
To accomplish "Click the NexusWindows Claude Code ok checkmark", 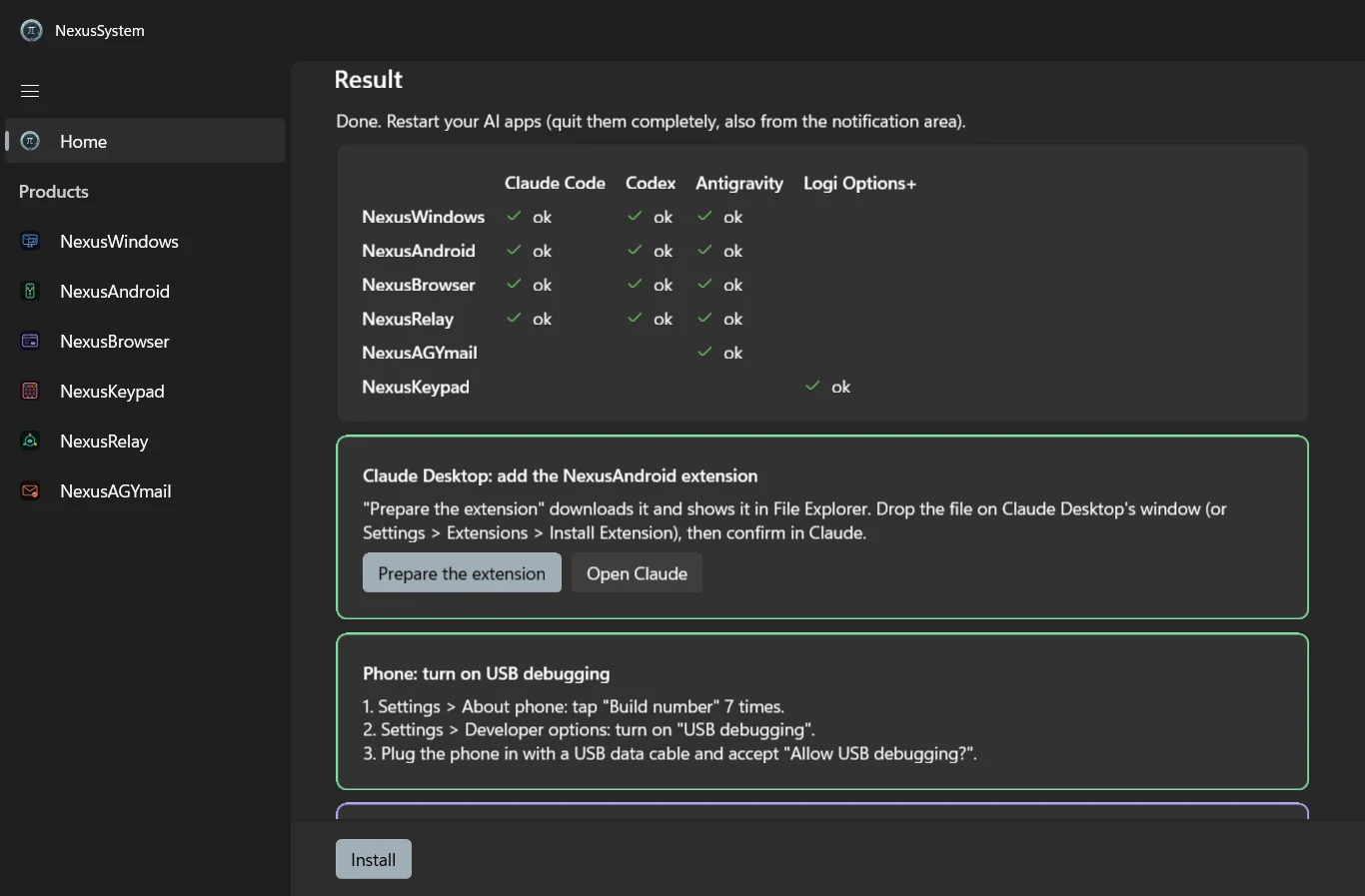I will point(514,216).
